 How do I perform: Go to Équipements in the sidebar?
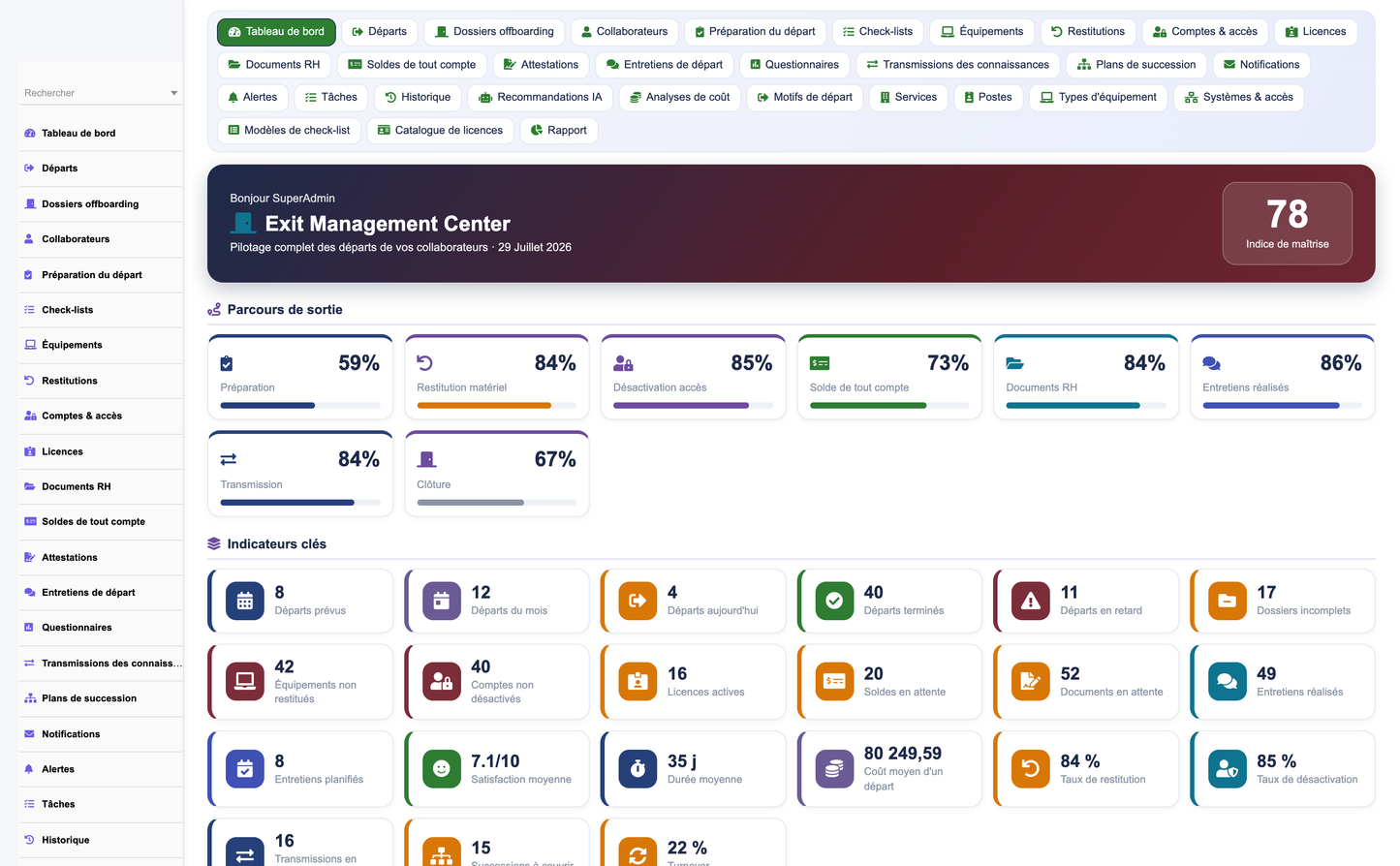coord(101,345)
